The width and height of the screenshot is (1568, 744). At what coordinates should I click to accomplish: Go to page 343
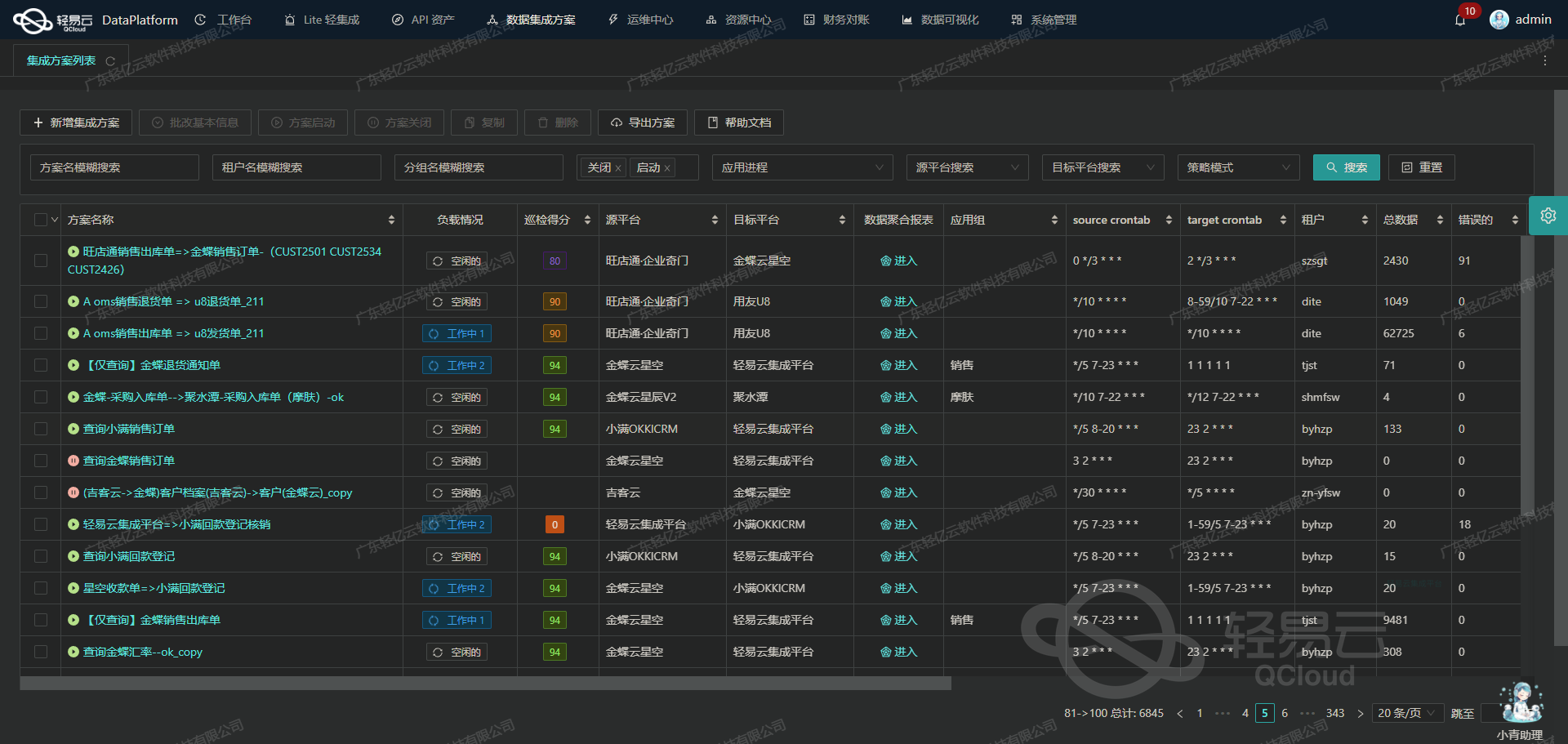pyautogui.click(x=1335, y=713)
